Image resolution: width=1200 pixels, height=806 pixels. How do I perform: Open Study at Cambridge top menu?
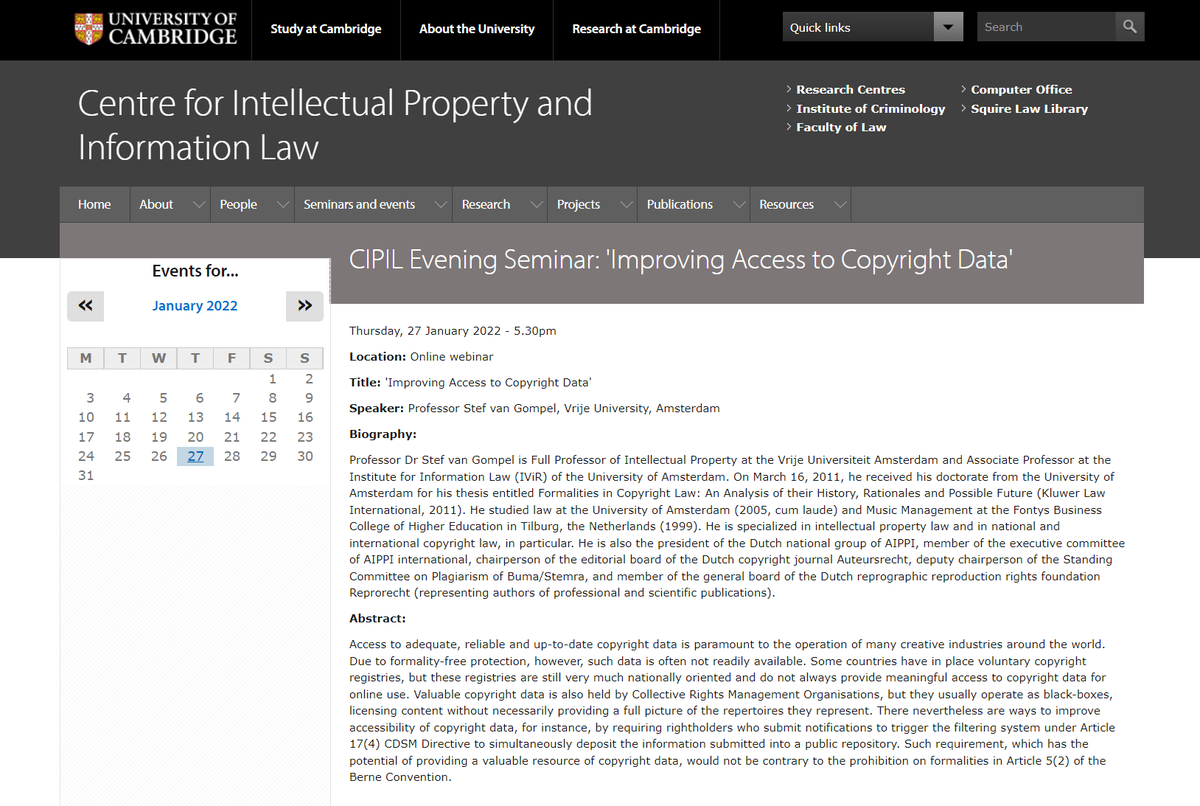[x=326, y=29]
